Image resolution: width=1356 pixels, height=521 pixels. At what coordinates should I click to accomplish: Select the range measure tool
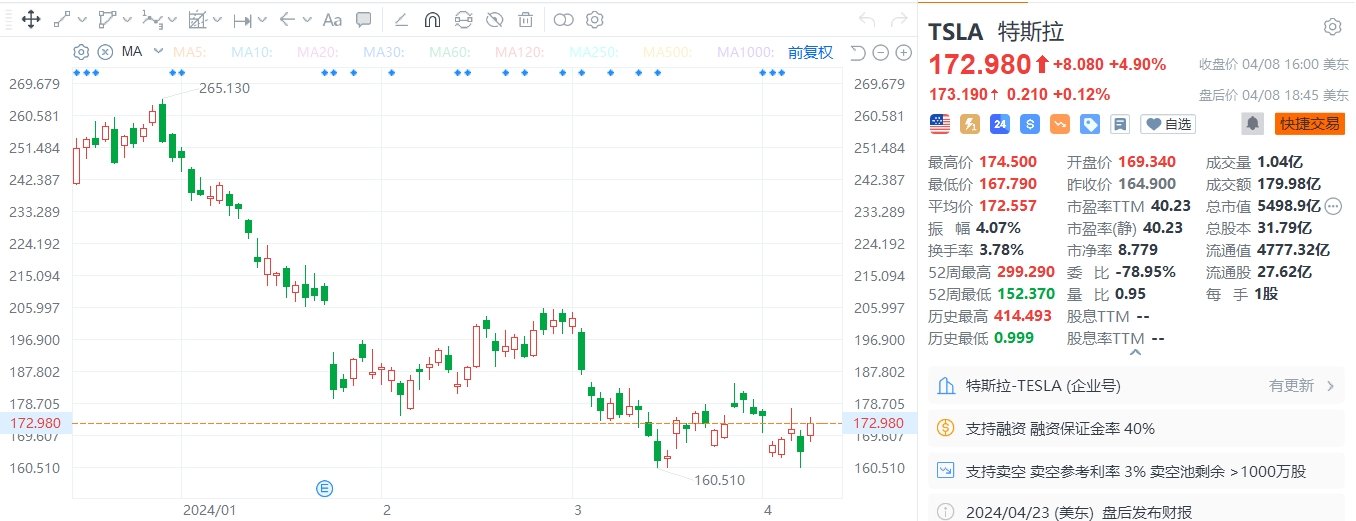click(242, 19)
